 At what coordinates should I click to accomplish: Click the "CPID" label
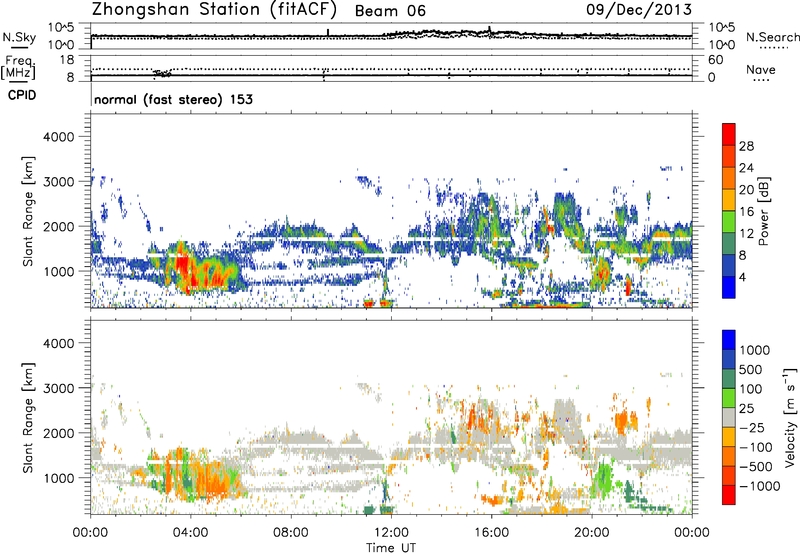[x=22, y=95]
